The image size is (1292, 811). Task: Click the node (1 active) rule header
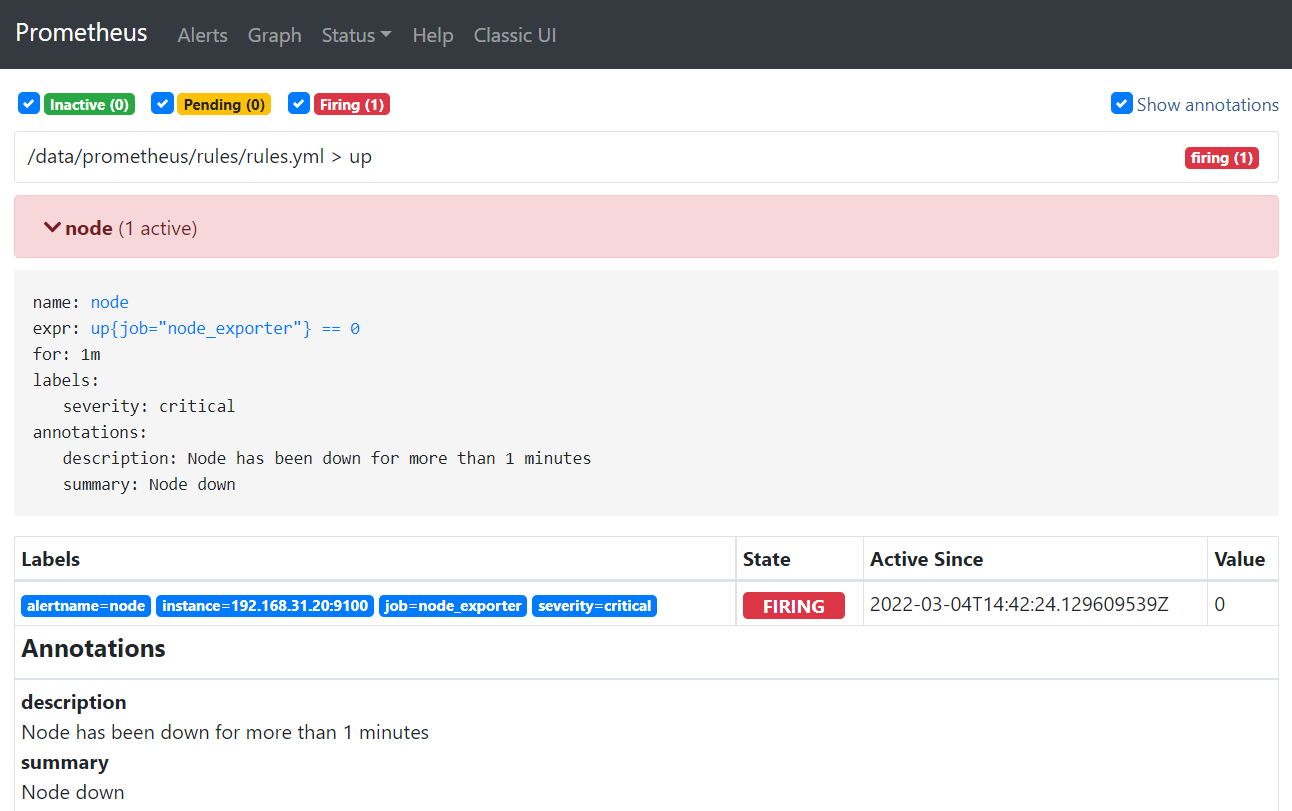coord(646,227)
